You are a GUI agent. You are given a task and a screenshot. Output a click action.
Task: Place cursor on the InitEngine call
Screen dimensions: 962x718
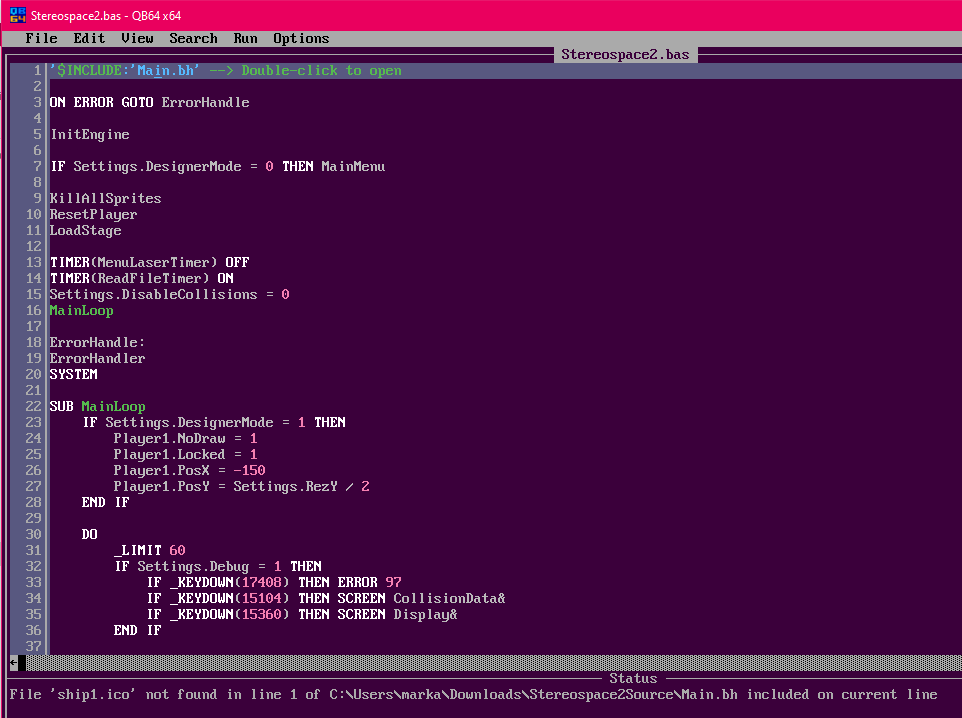click(89, 135)
